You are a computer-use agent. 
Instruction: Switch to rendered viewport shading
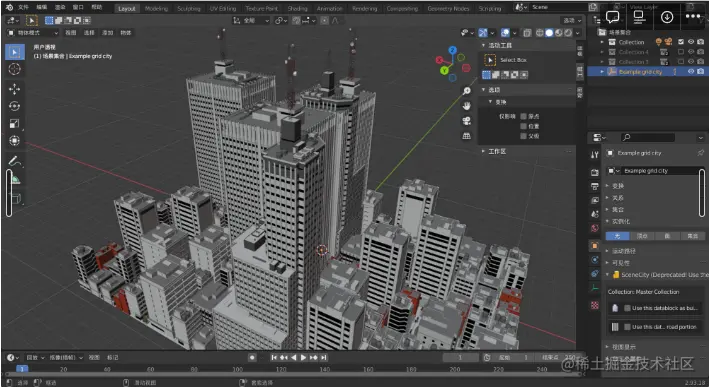568,33
